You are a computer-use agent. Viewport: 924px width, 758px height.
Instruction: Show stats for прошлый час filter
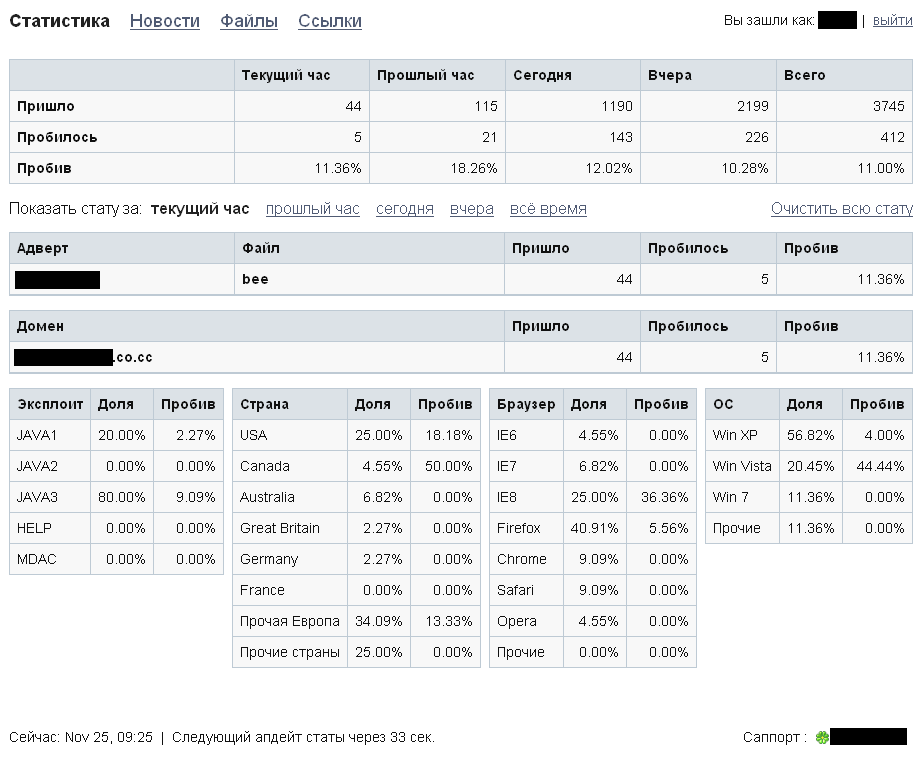(312, 209)
